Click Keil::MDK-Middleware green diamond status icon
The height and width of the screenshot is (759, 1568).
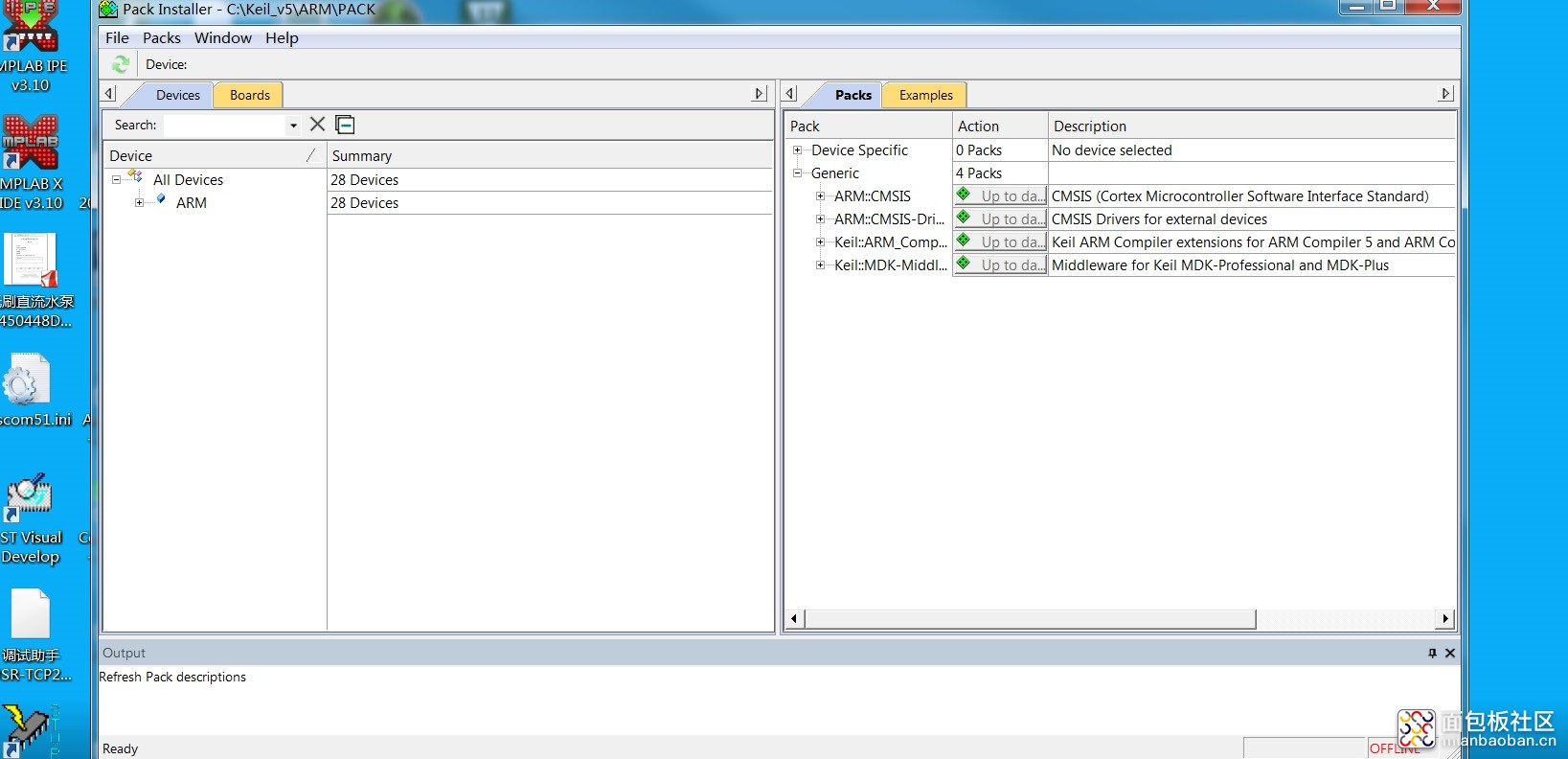point(964,264)
